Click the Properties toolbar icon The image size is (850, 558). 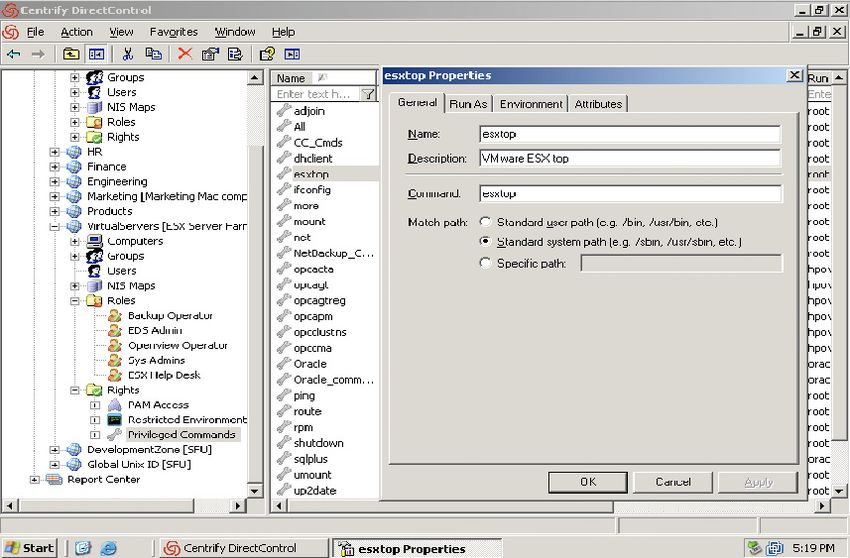tap(210, 54)
